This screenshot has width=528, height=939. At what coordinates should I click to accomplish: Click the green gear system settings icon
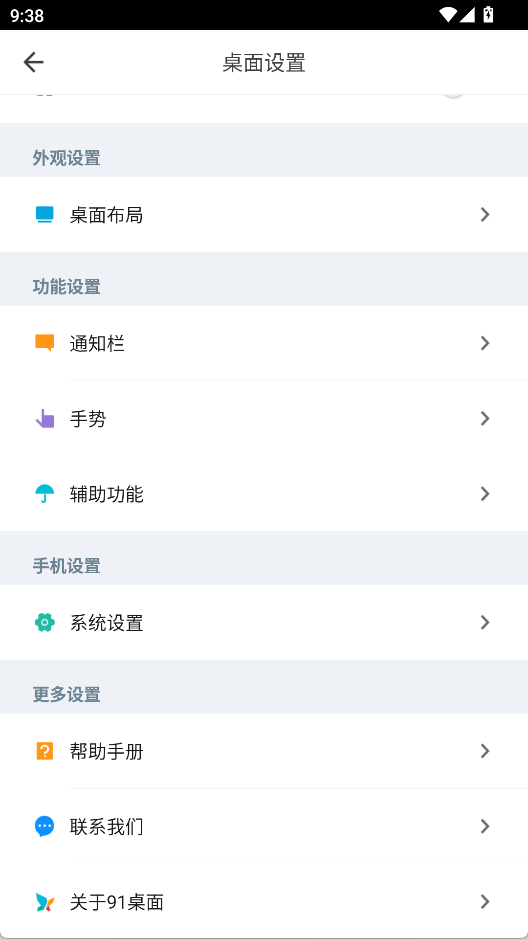coord(44,623)
